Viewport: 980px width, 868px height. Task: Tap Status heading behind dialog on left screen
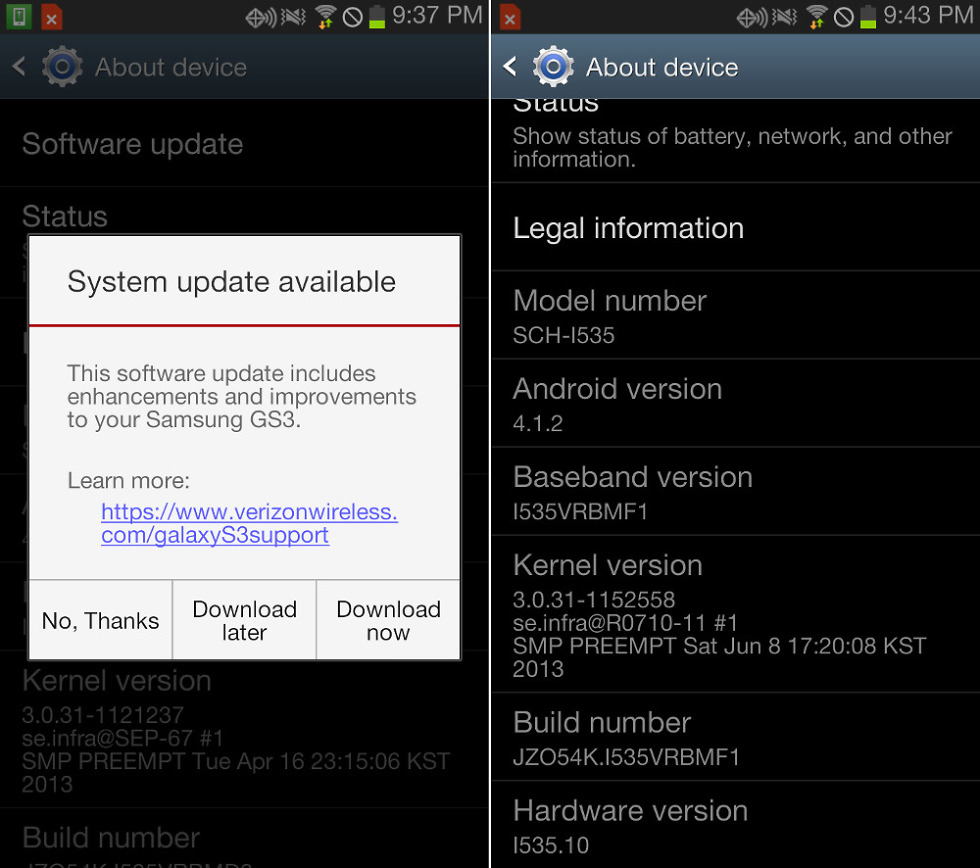(65, 216)
